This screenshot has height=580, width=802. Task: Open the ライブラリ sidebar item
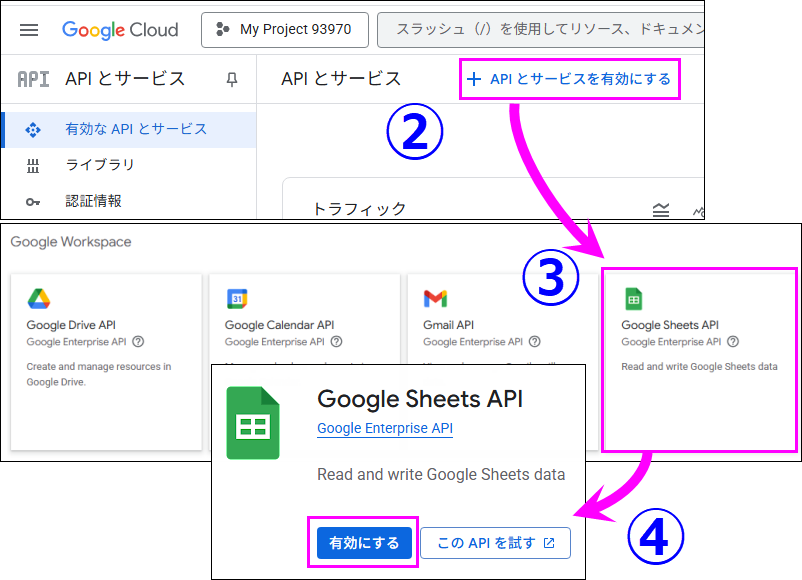[x=129, y=165]
